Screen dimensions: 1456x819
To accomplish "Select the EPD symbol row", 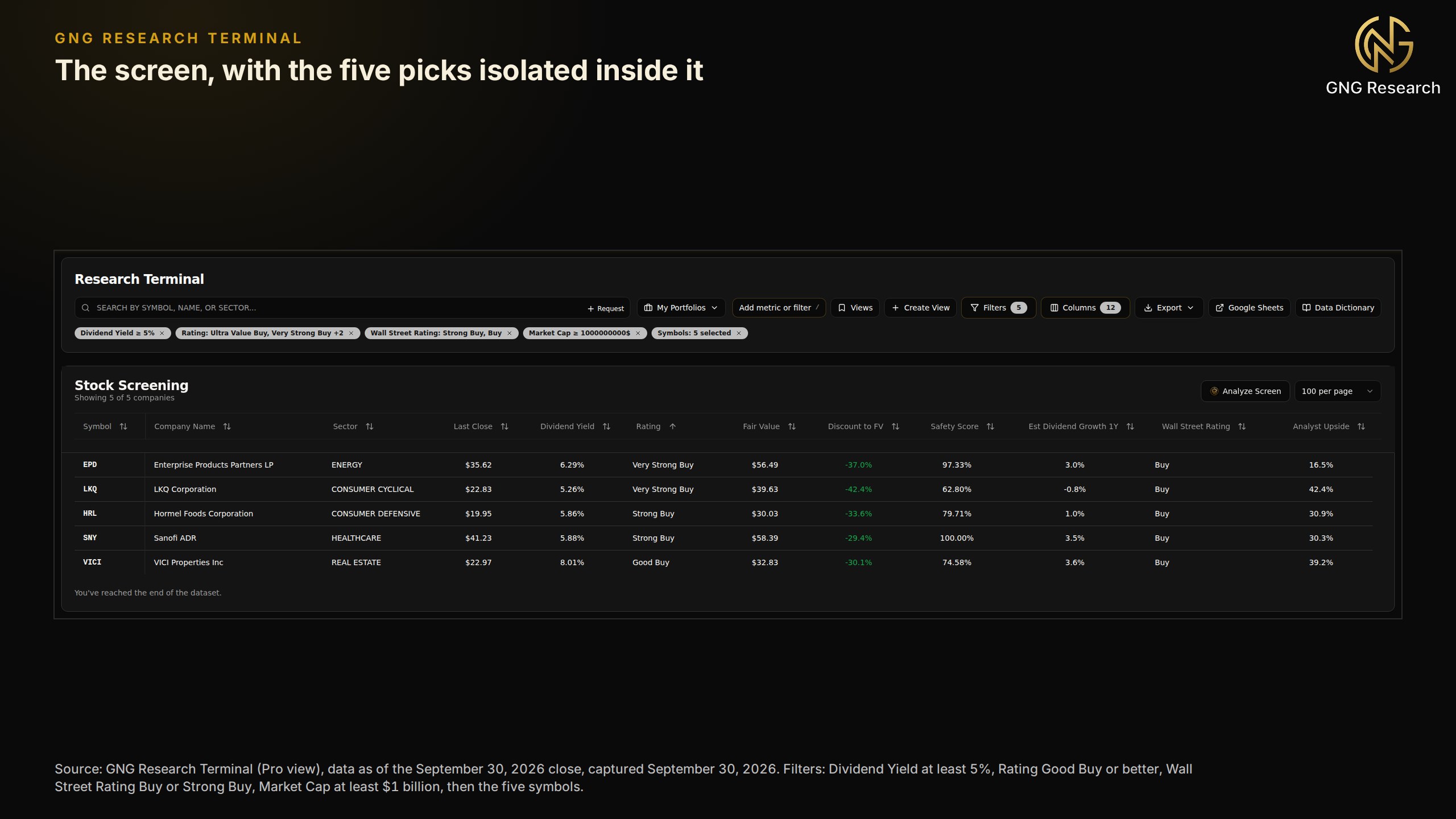I will (x=723, y=465).
